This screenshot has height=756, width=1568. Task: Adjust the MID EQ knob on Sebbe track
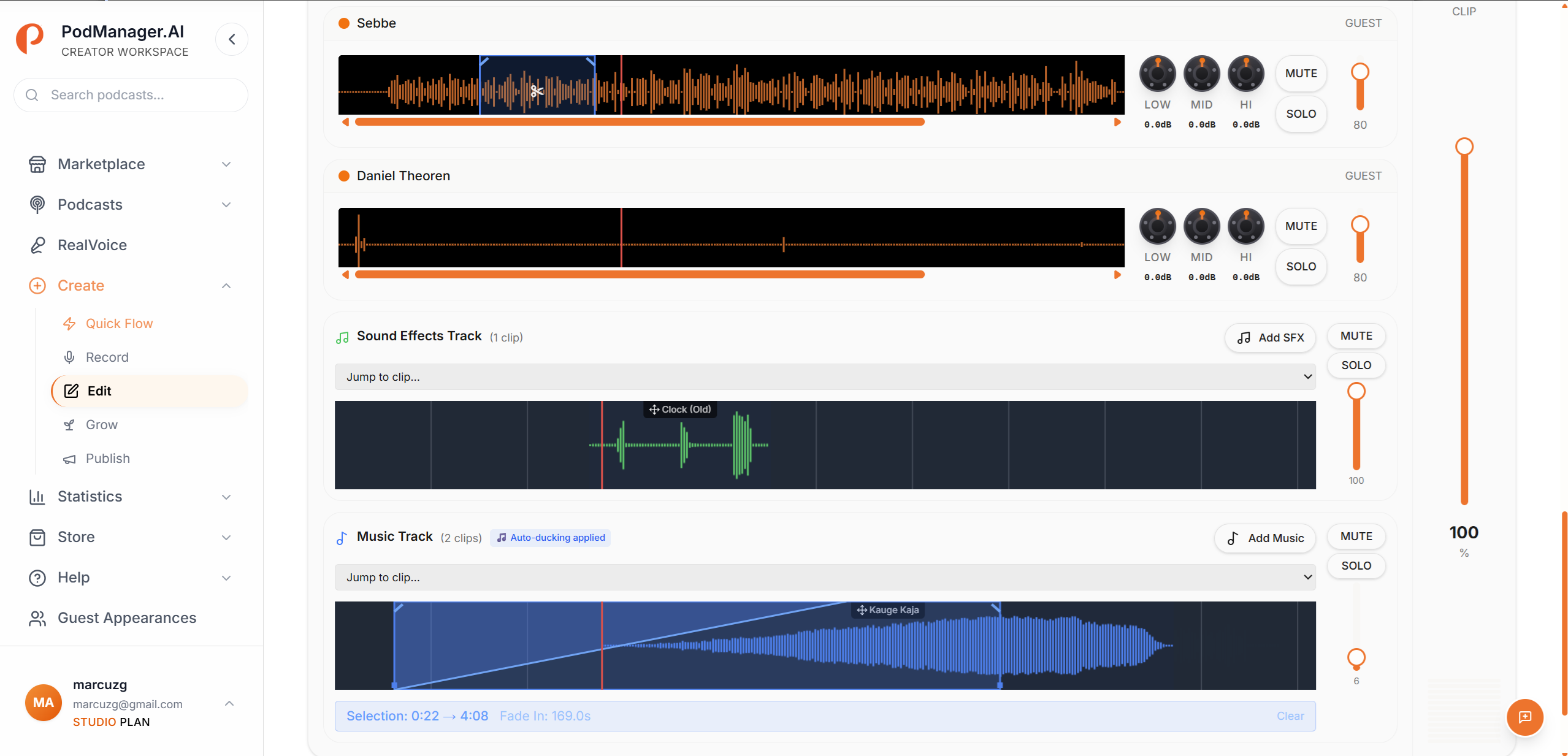[x=1201, y=74]
